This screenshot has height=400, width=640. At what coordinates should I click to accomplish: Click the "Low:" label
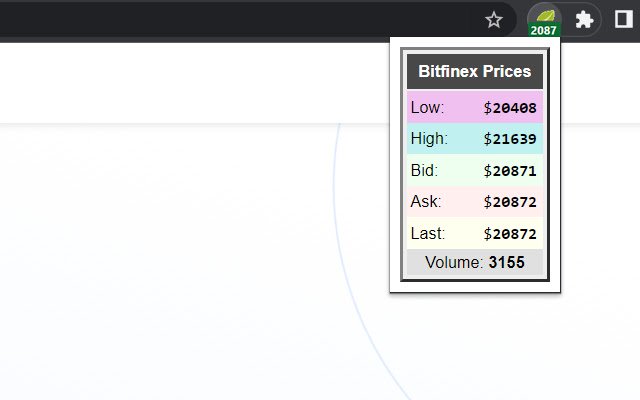[x=427, y=108]
